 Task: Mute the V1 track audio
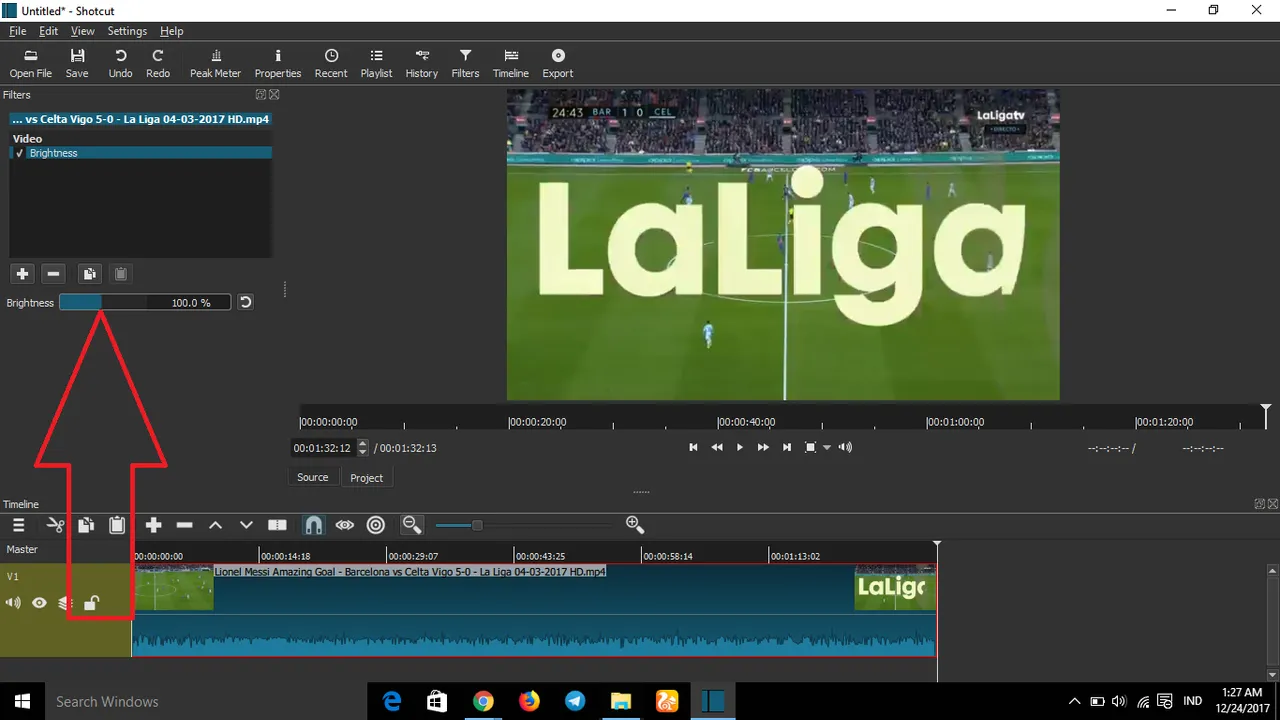(x=14, y=603)
